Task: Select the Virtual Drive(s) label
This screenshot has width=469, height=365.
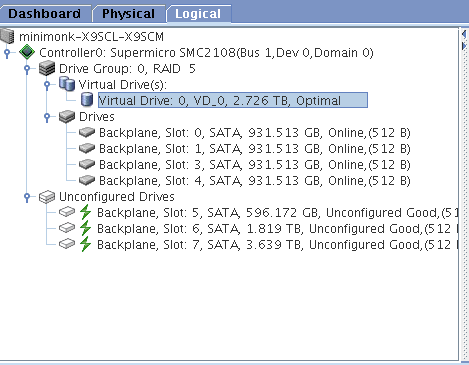Action: (122, 85)
